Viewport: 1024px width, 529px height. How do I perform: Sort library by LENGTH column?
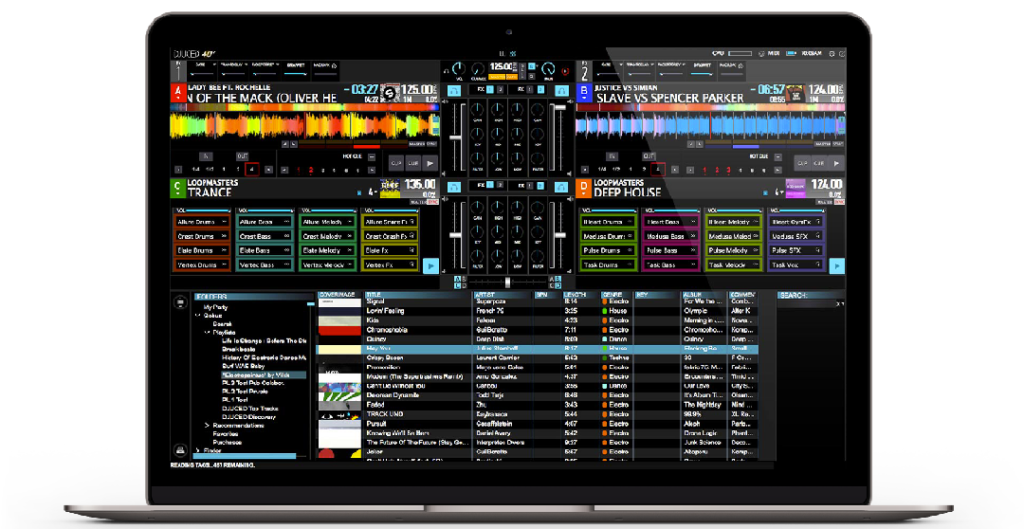pos(580,295)
